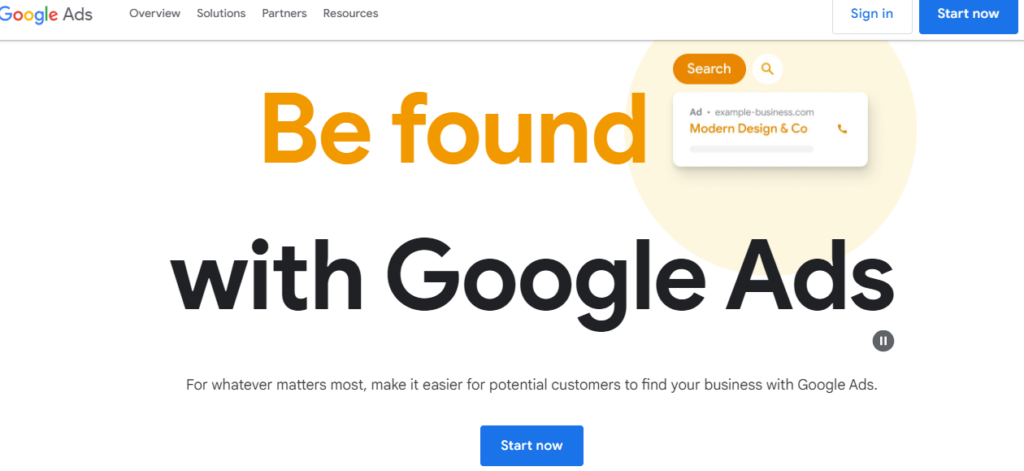
Task: Click the gray placeholder bar in ad card
Action: pyautogui.click(x=751, y=149)
